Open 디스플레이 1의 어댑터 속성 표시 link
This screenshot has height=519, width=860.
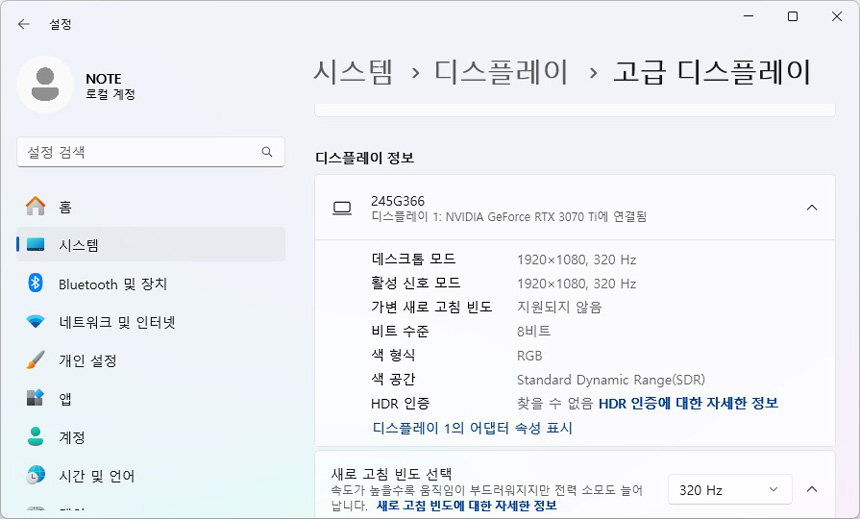pos(472,428)
